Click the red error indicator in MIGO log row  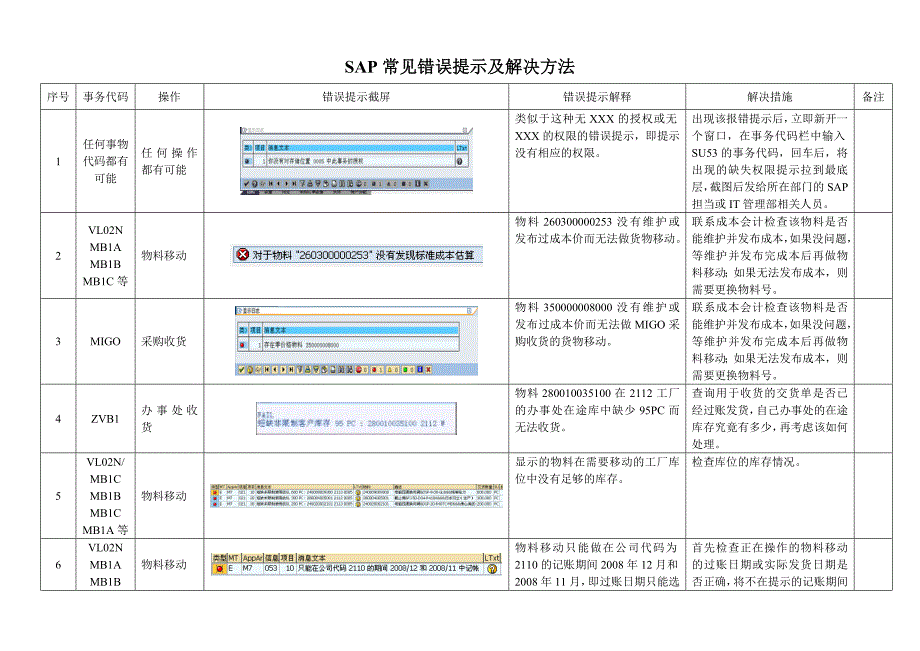coord(243,344)
